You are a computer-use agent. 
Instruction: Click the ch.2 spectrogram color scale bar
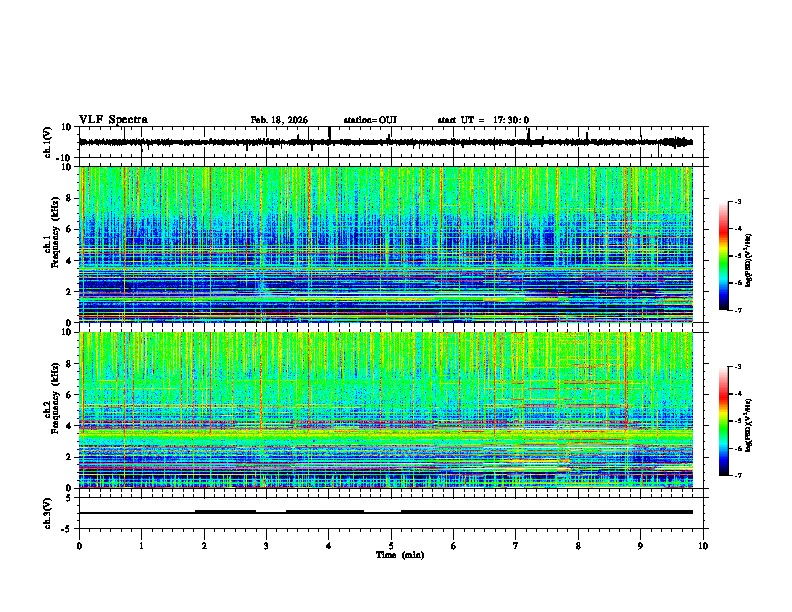click(723, 421)
